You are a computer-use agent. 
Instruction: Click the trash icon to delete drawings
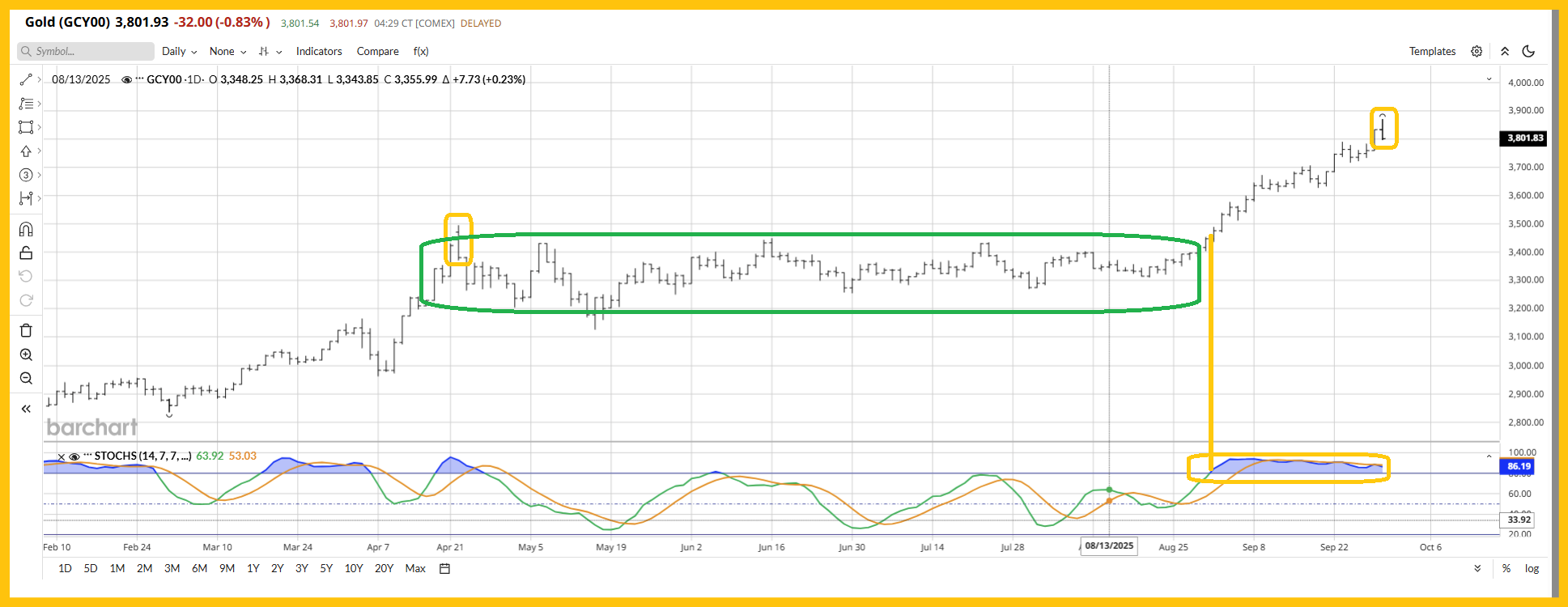[26, 330]
